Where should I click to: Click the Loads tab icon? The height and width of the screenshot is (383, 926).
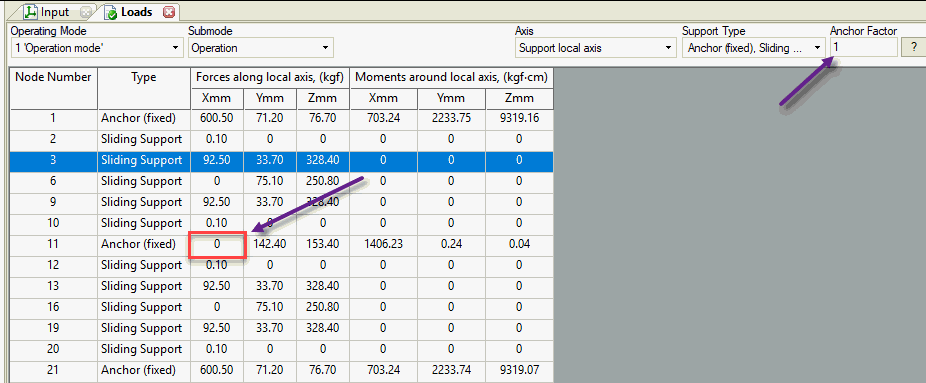[111, 12]
